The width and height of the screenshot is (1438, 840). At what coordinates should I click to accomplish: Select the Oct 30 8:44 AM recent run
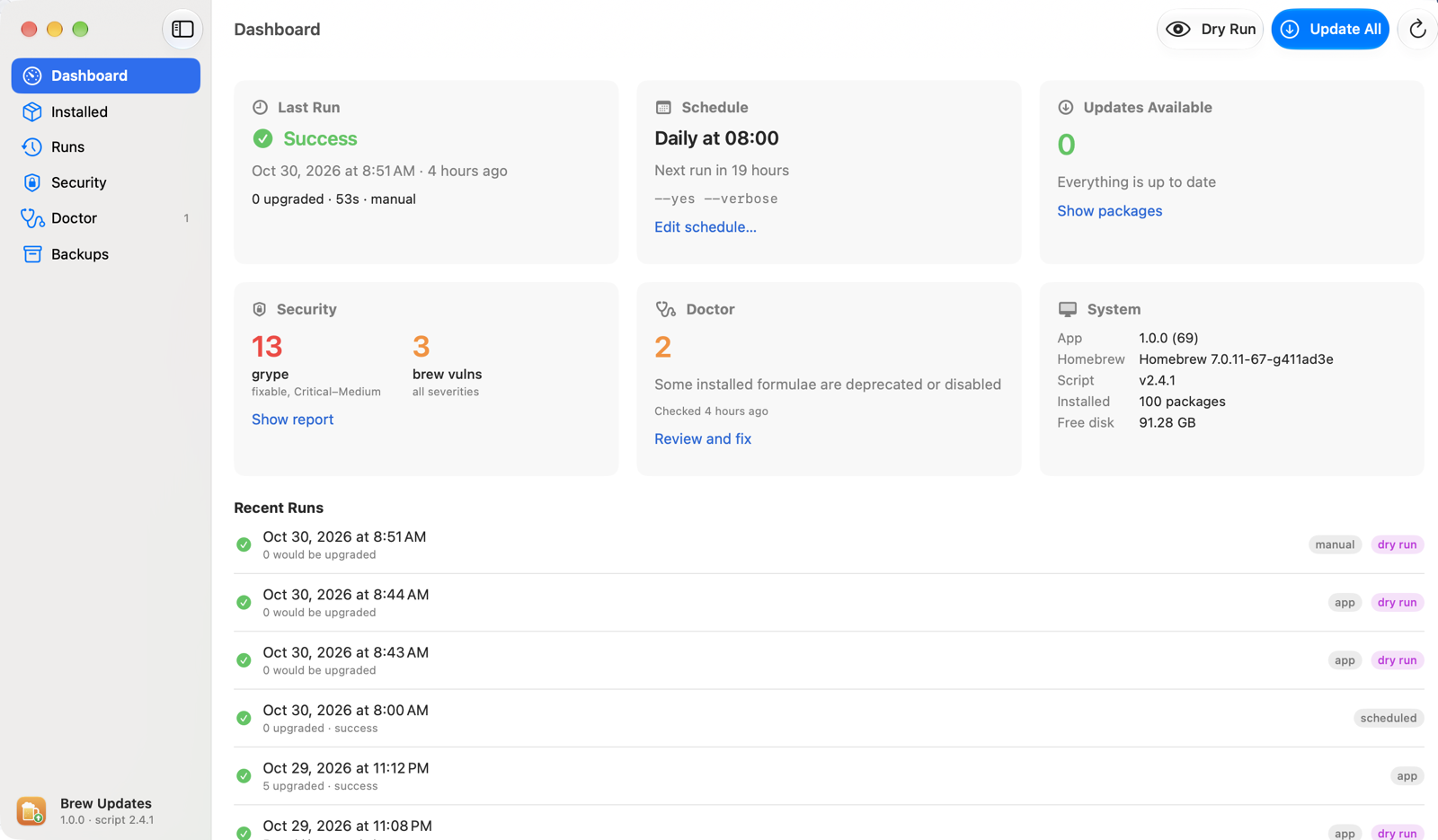(x=829, y=603)
